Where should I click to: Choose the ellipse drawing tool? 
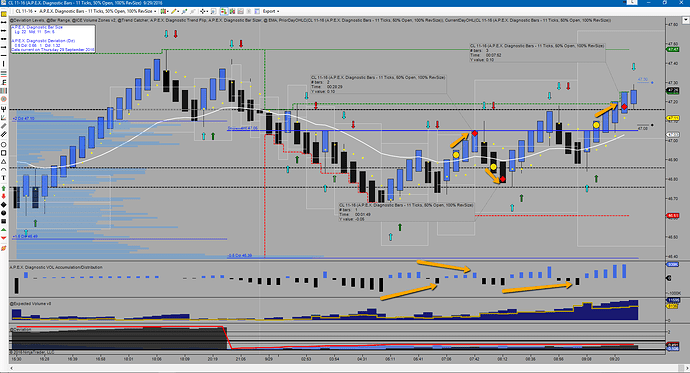click(4, 144)
